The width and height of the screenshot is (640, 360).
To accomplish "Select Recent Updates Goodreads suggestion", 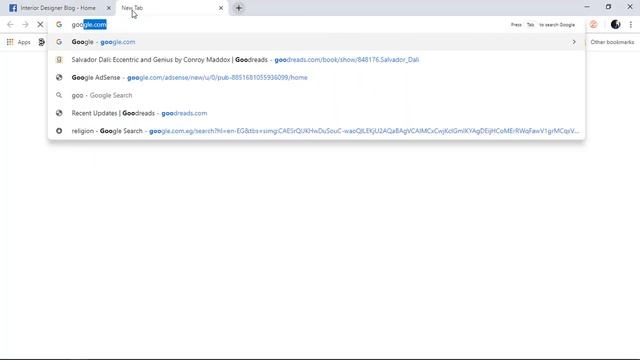I will tap(316, 113).
